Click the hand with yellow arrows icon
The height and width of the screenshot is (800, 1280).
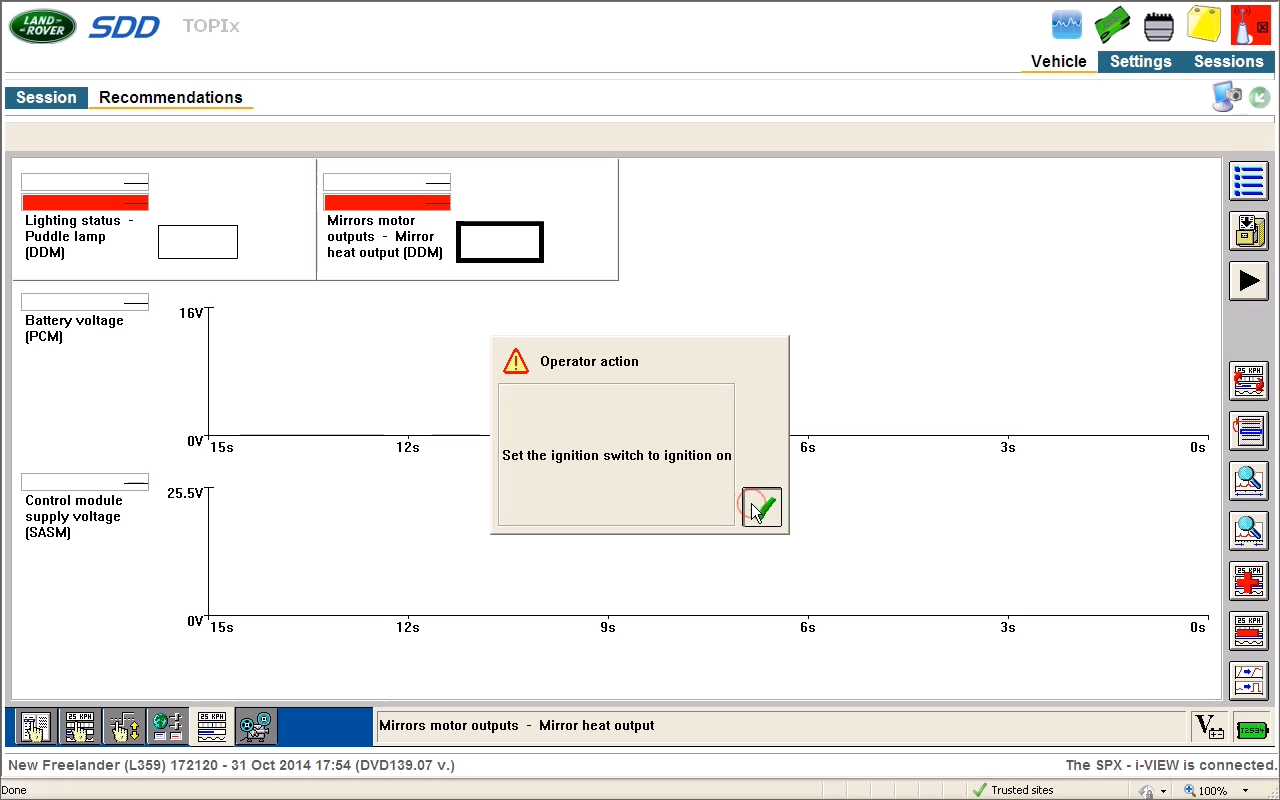pos(124,727)
